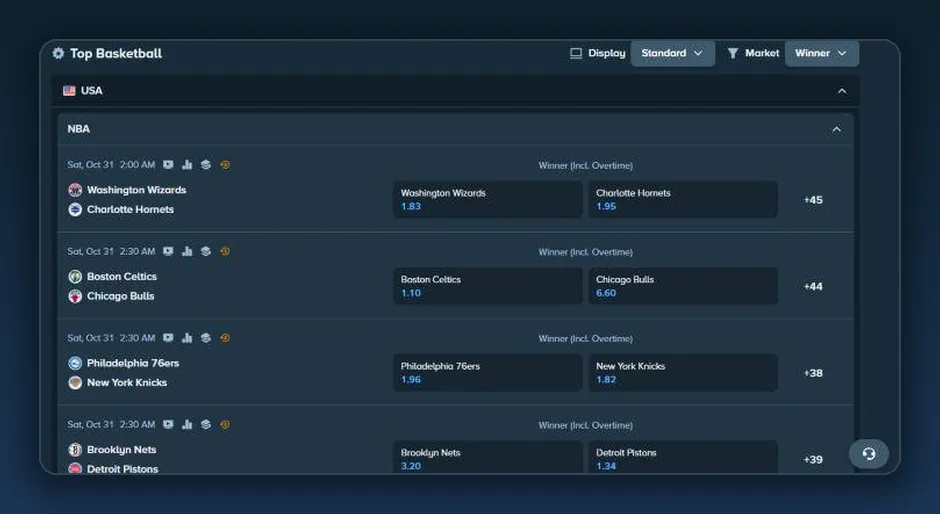Open statistics chart icon for Celtics vs Bulls
The image size is (940, 514).
(187, 251)
